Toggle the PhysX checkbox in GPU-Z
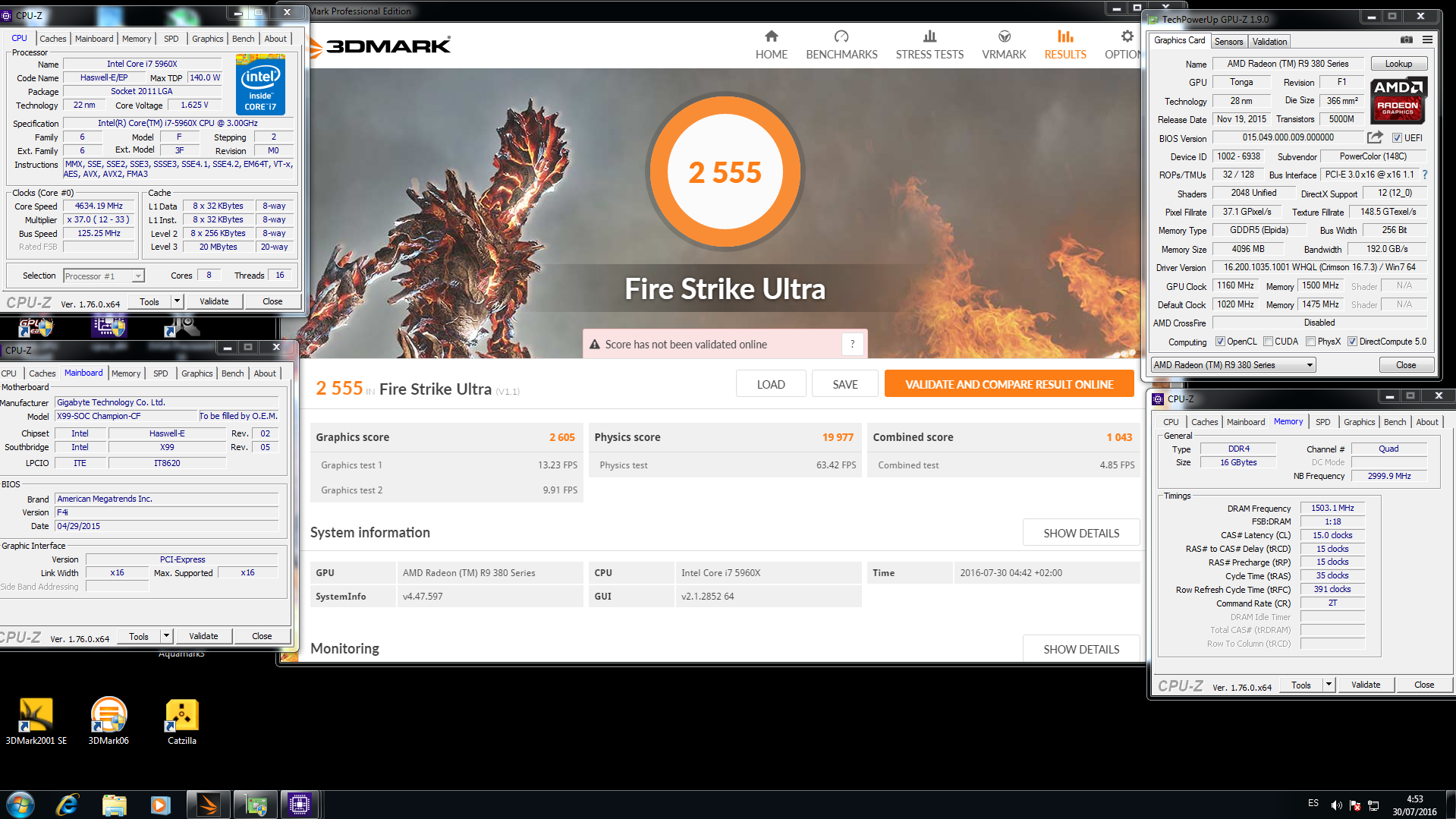 1310,342
